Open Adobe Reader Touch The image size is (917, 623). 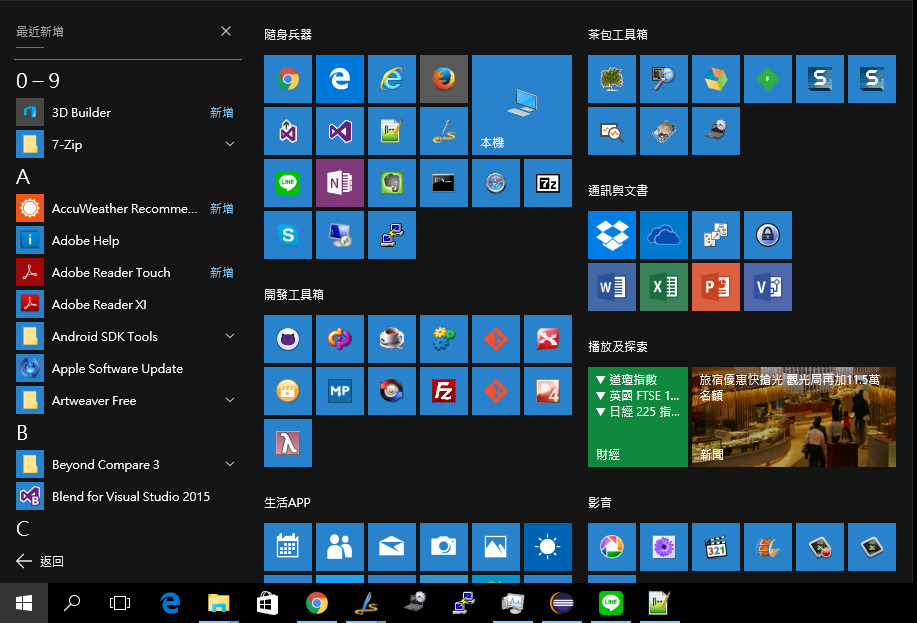point(128,273)
